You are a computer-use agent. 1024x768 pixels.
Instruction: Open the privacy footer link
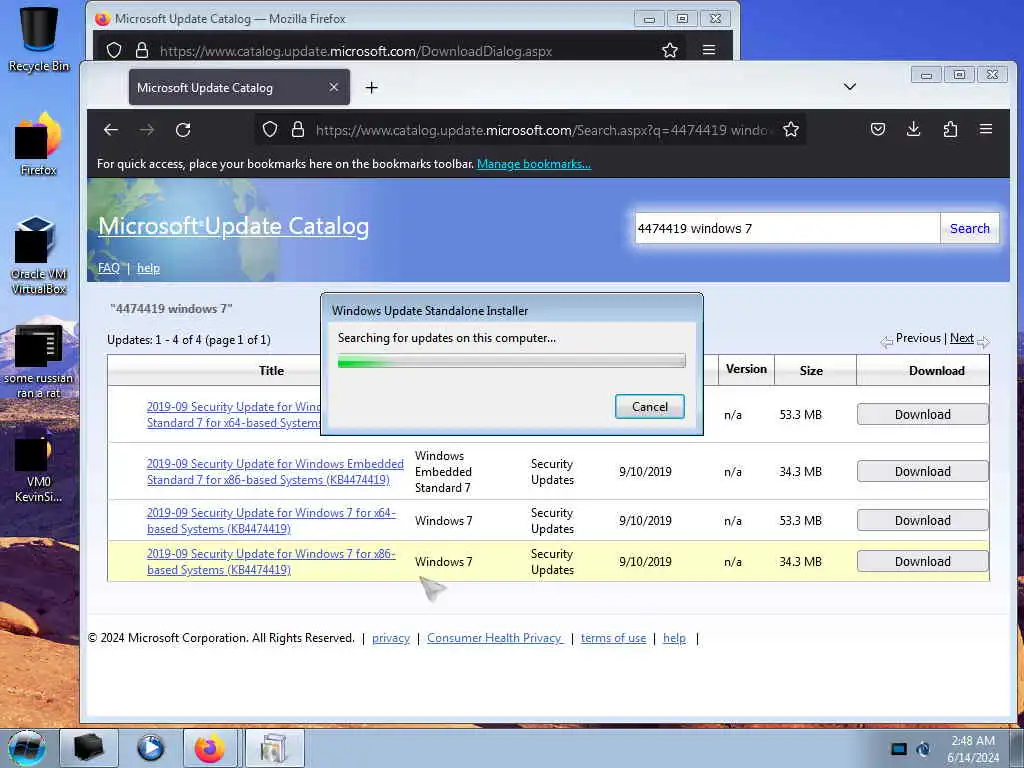(391, 638)
